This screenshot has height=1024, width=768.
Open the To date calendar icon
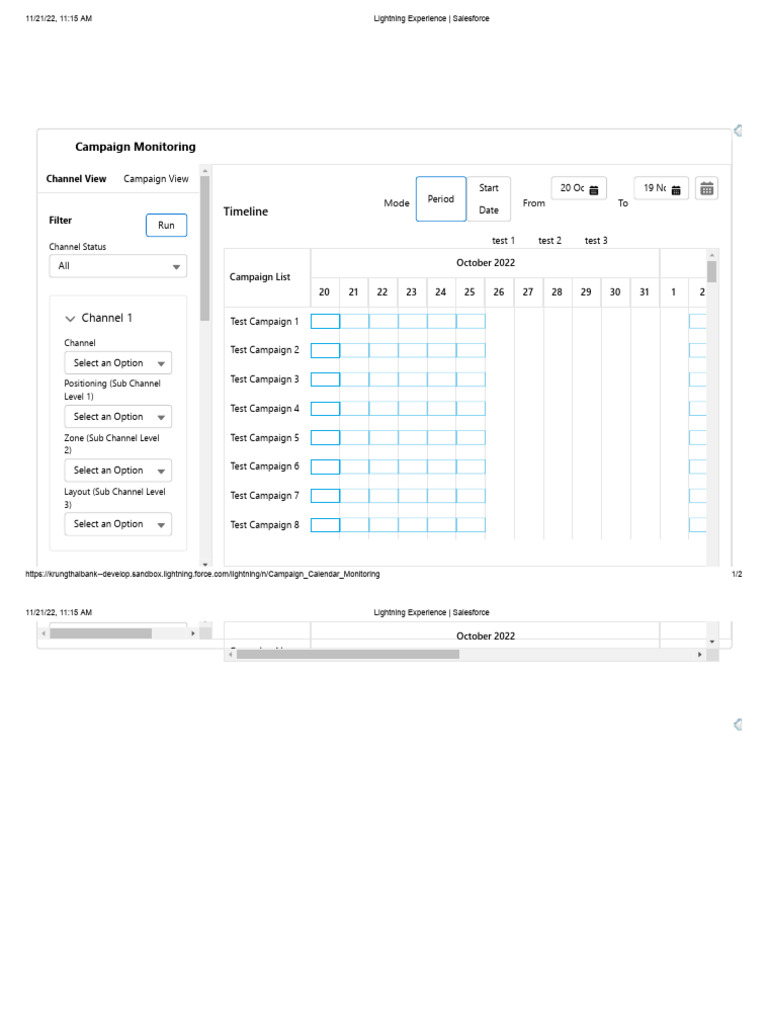[676, 190]
